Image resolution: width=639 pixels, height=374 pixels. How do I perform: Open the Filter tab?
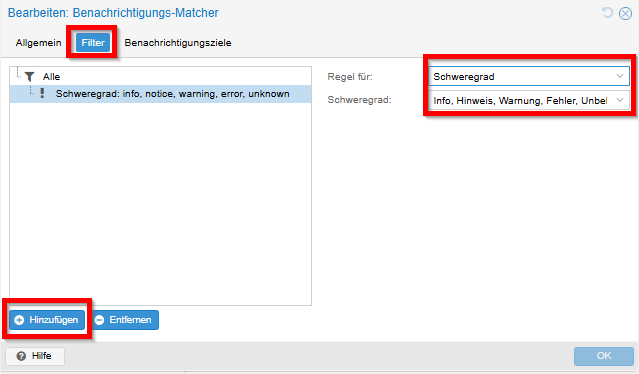[93, 43]
